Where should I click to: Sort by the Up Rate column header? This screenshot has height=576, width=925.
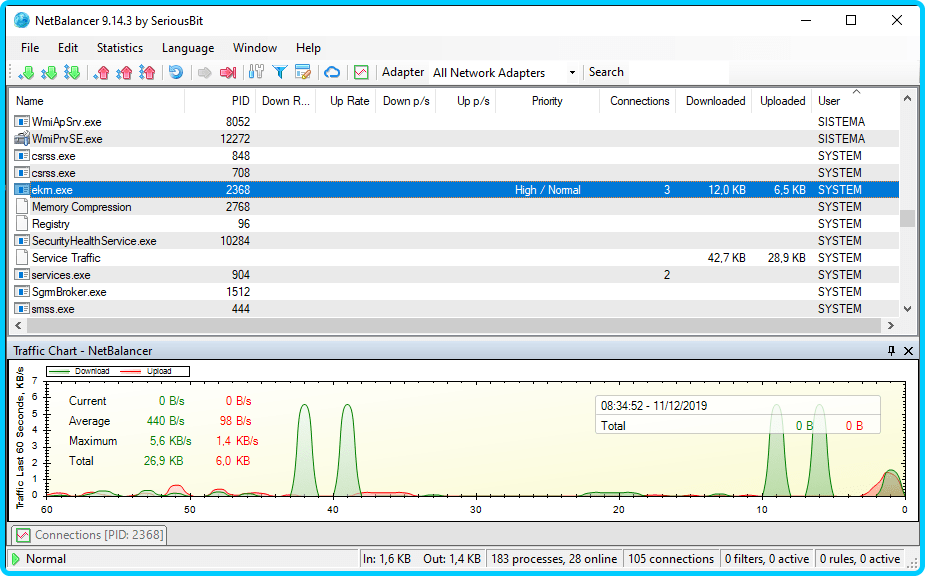346,101
